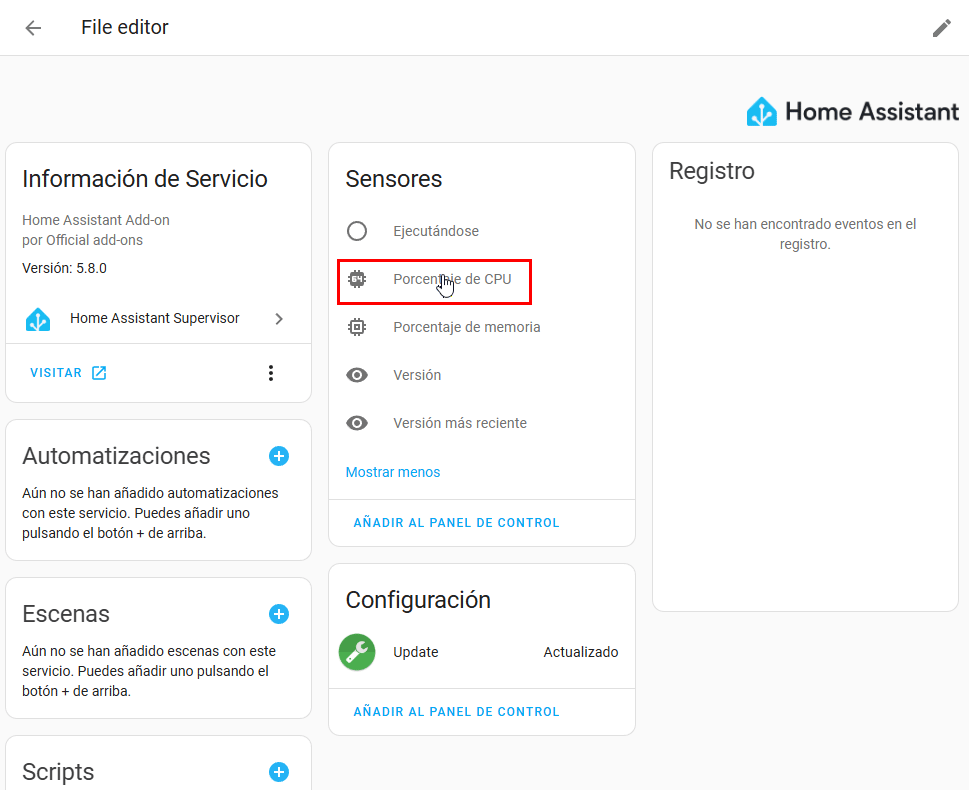
Task: Open the three-dot overflow menu
Action: pos(270,373)
